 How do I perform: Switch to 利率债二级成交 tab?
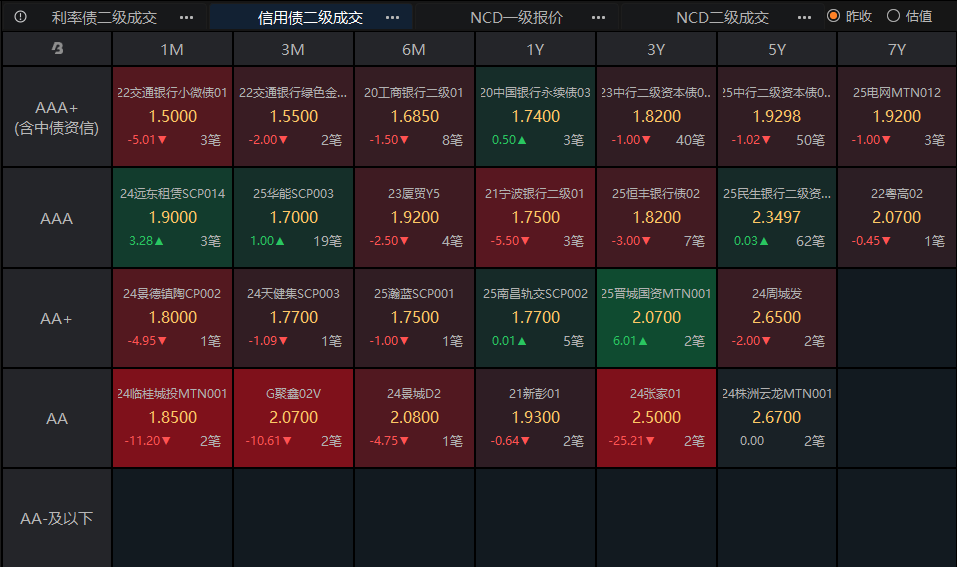click(104, 17)
